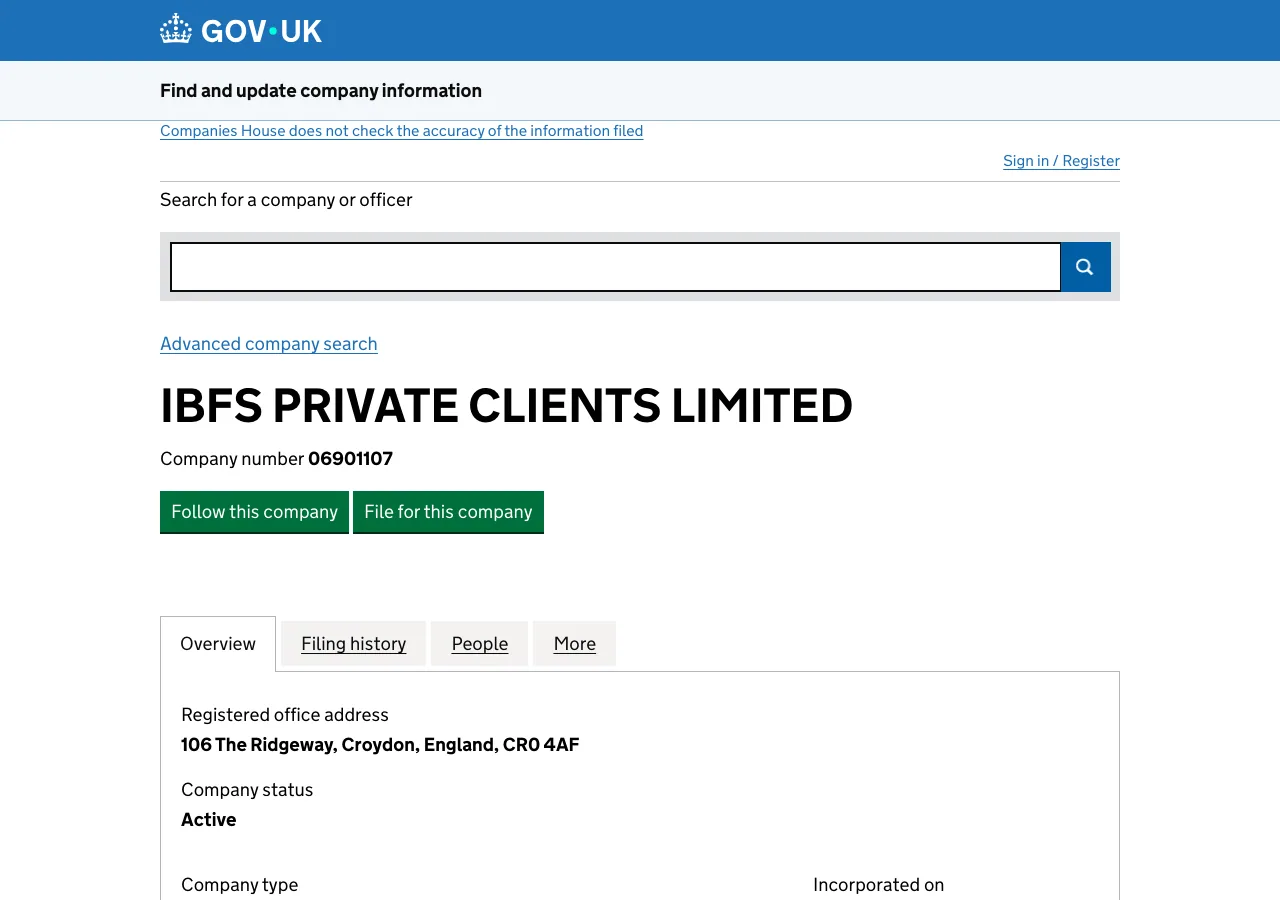Click the Incorporated on label
This screenshot has width=1280, height=900.
tap(878, 884)
